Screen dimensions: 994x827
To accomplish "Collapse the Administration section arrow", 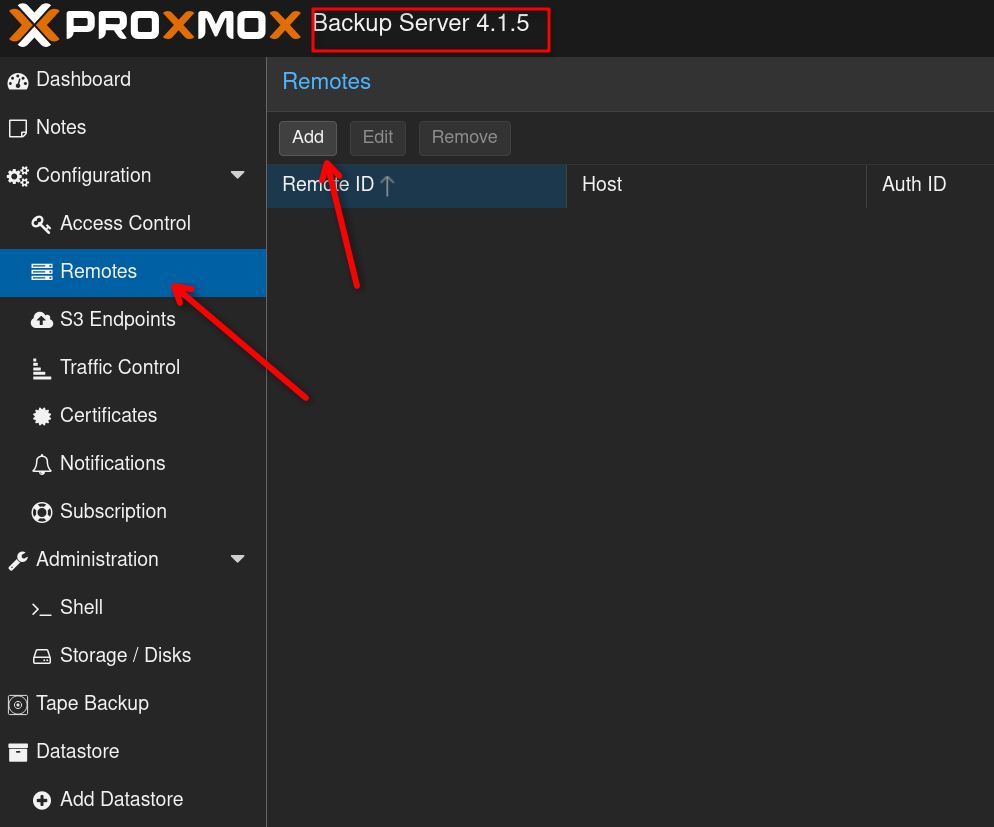I will pos(237,560).
